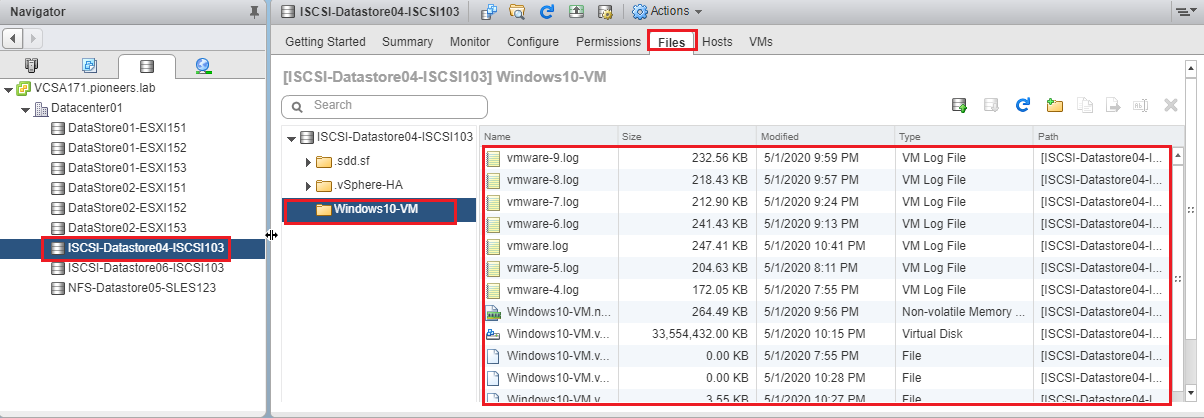Select DataStore01-ESXI153 in Navigator
The width and height of the screenshot is (1204, 418).
(117, 168)
